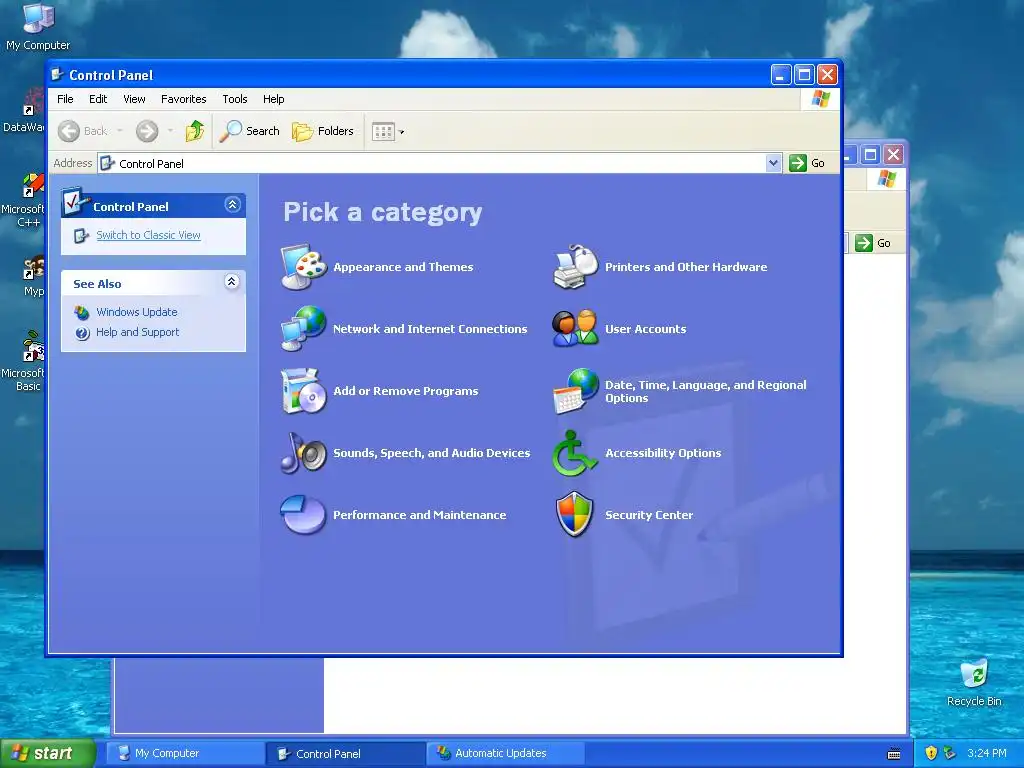Open the View menu
This screenshot has width=1024, height=768.
click(134, 99)
